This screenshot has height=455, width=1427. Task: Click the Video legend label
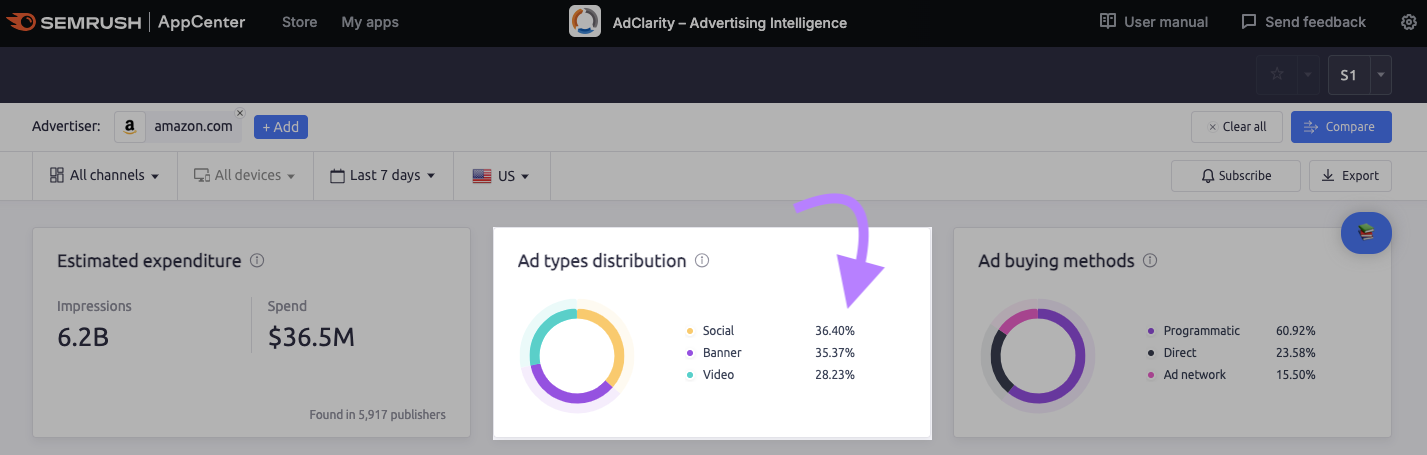click(x=718, y=375)
